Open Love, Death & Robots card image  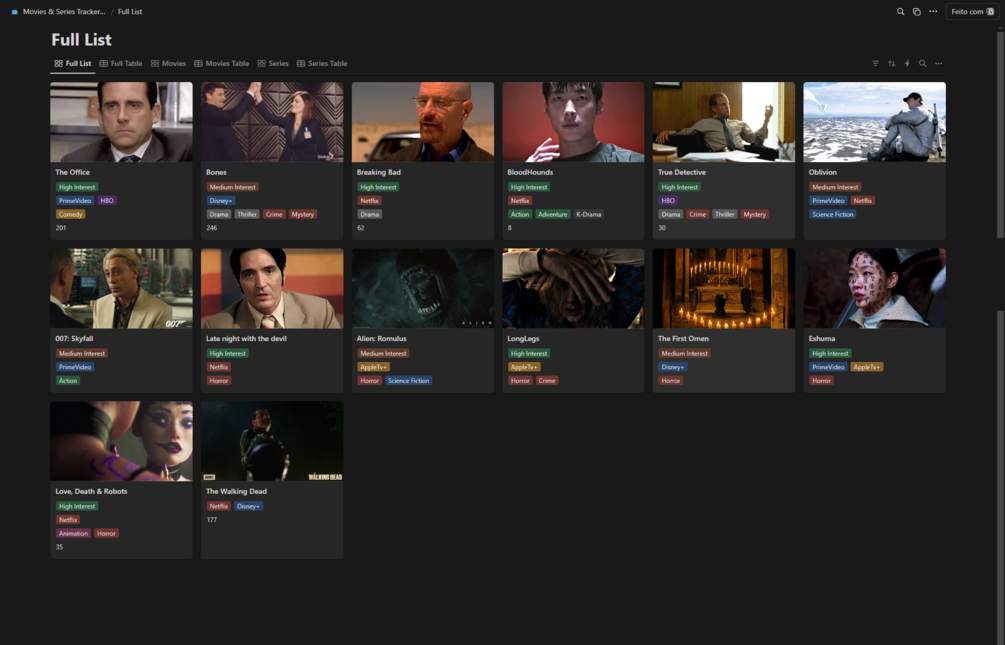(121, 441)
